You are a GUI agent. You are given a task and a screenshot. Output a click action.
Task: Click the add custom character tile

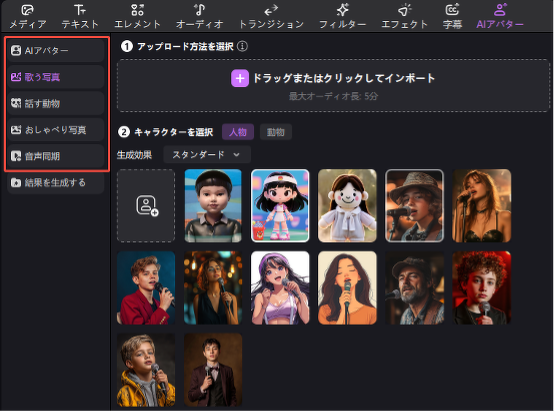146,206
